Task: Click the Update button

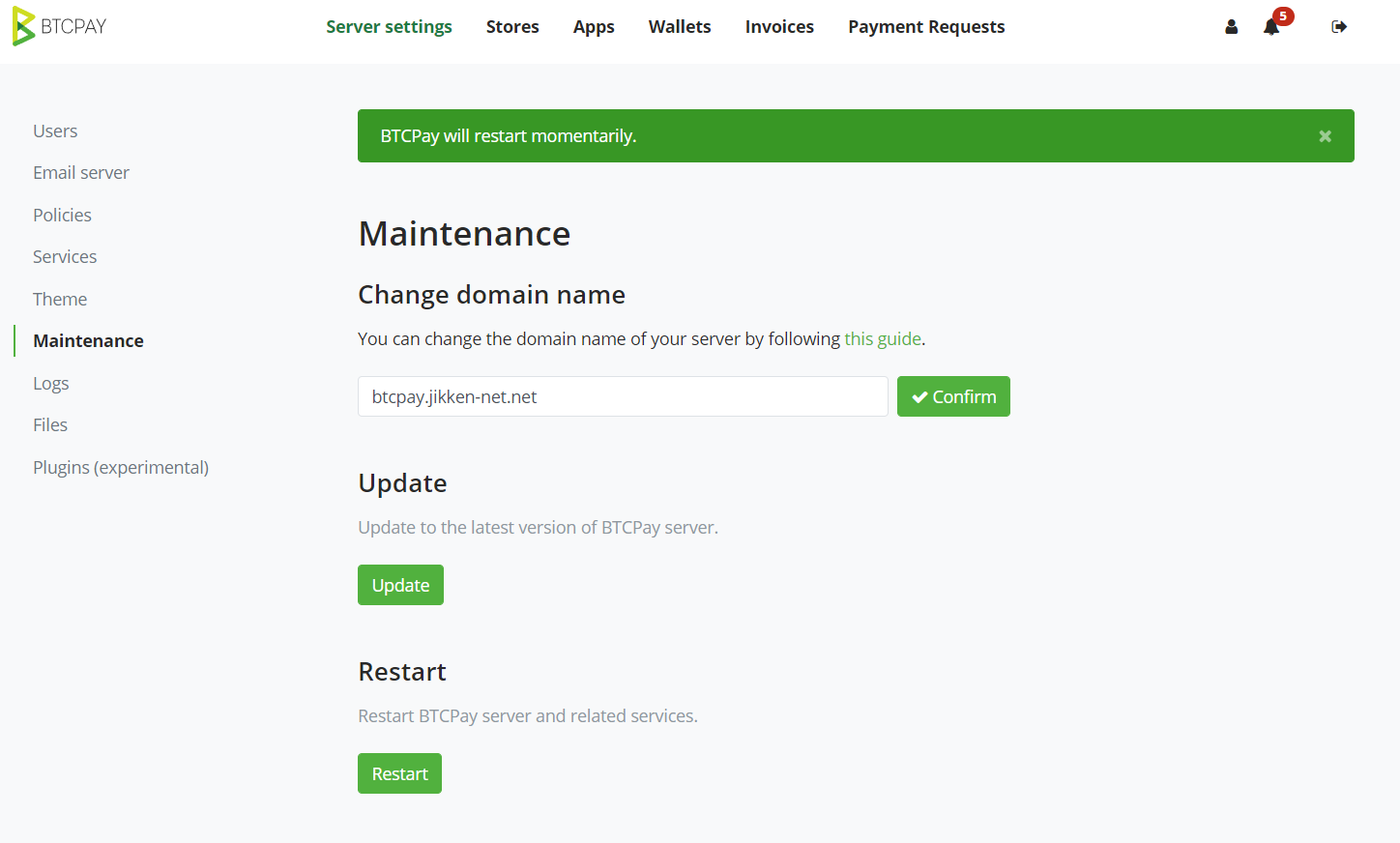Action: coord(400,585)
